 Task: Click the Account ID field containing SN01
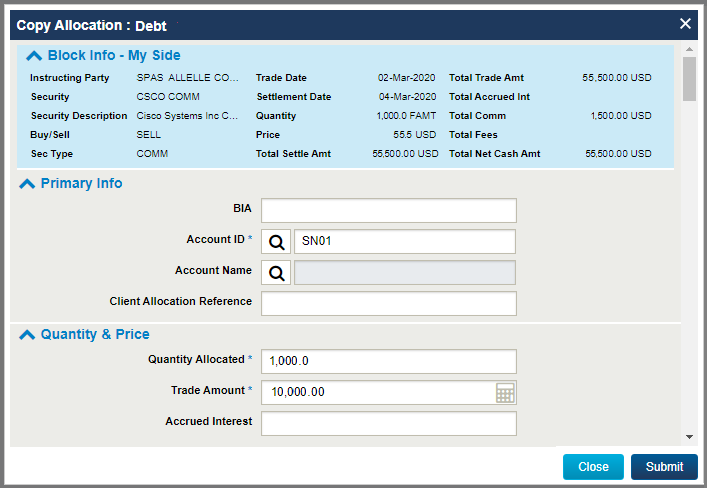(x=405, y=242)
